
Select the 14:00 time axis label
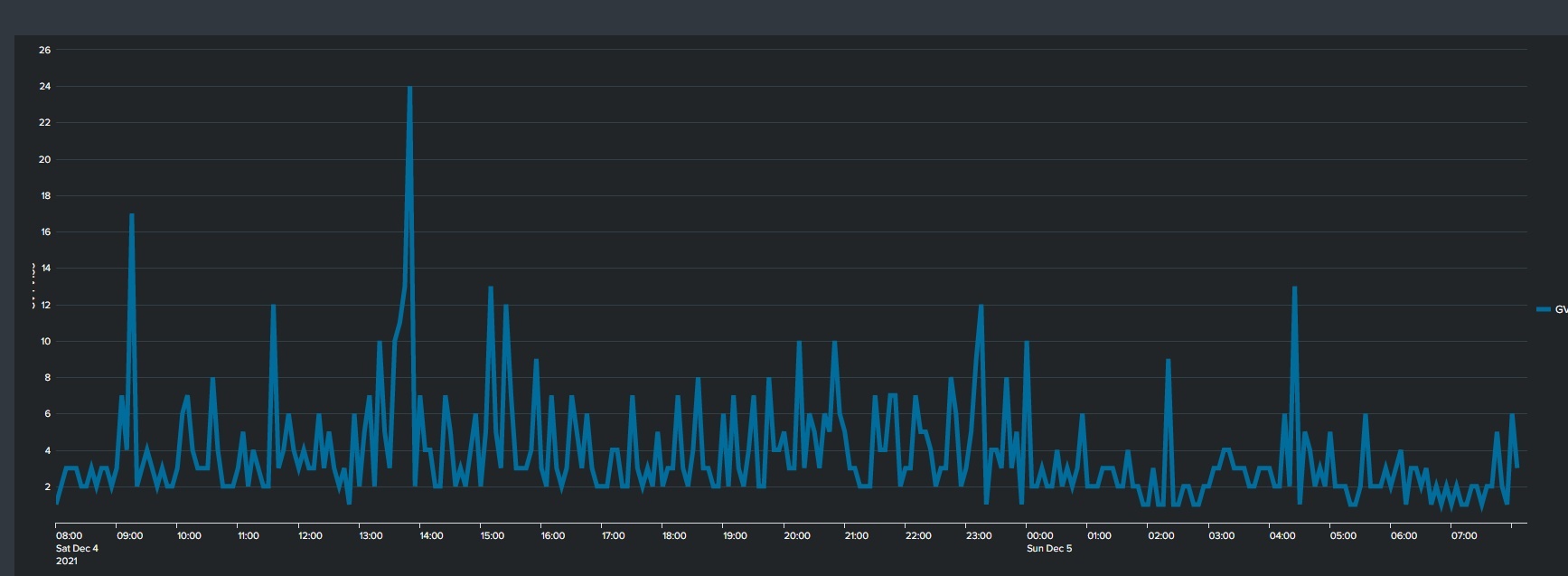(431, 536)
